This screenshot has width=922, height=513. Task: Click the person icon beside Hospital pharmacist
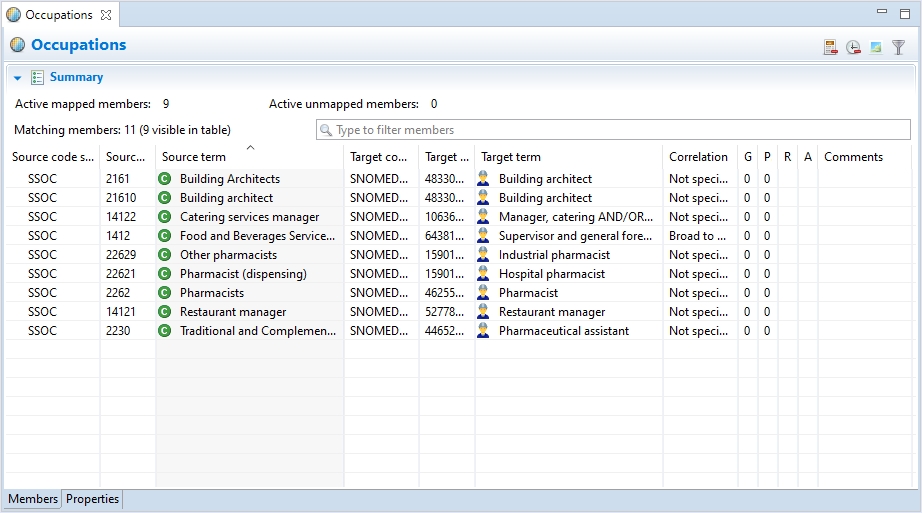click(x=484, y=274)
